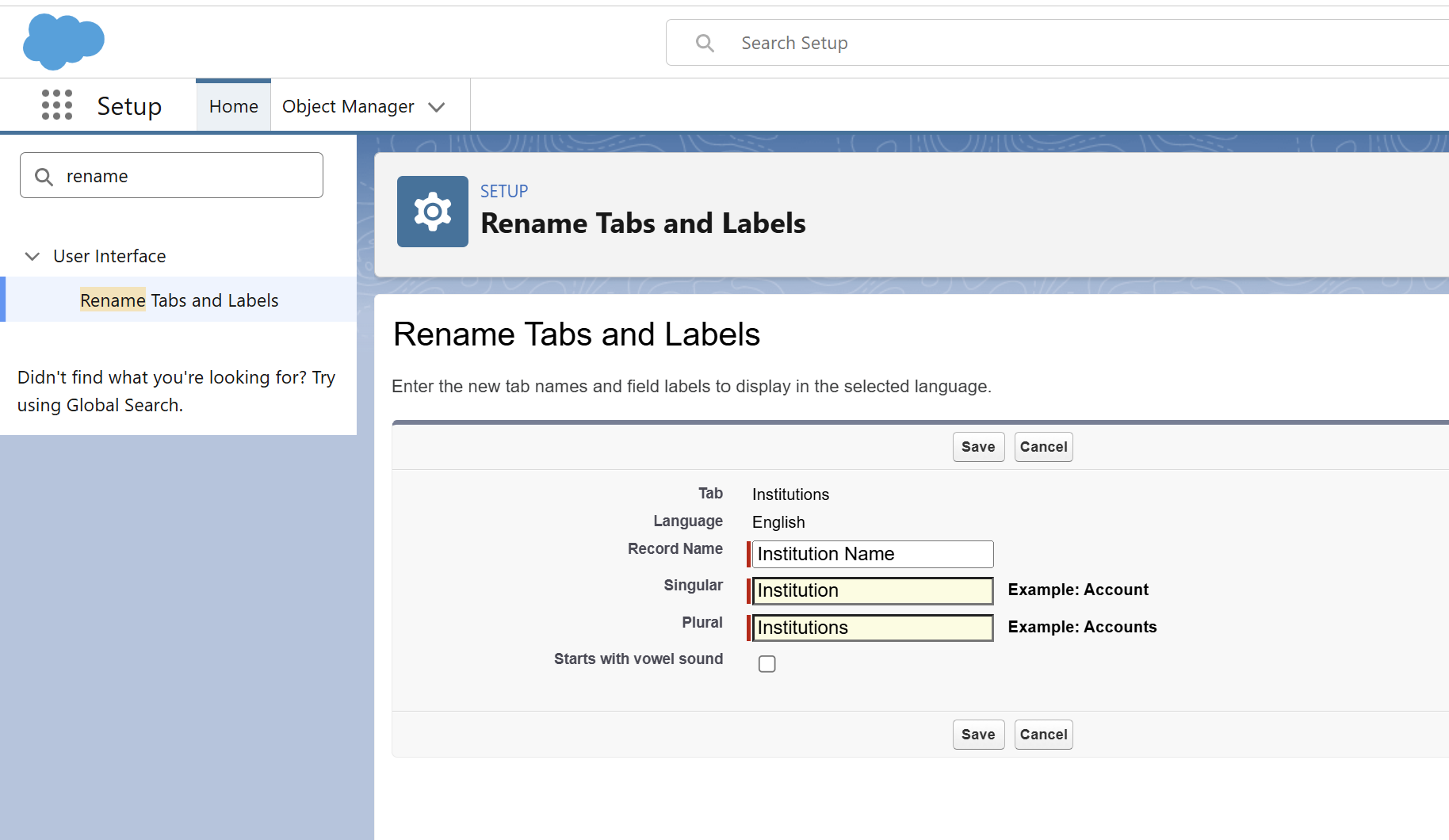Click the bottom Cancel button
Screen dimensions: 1449x840
1043,735
